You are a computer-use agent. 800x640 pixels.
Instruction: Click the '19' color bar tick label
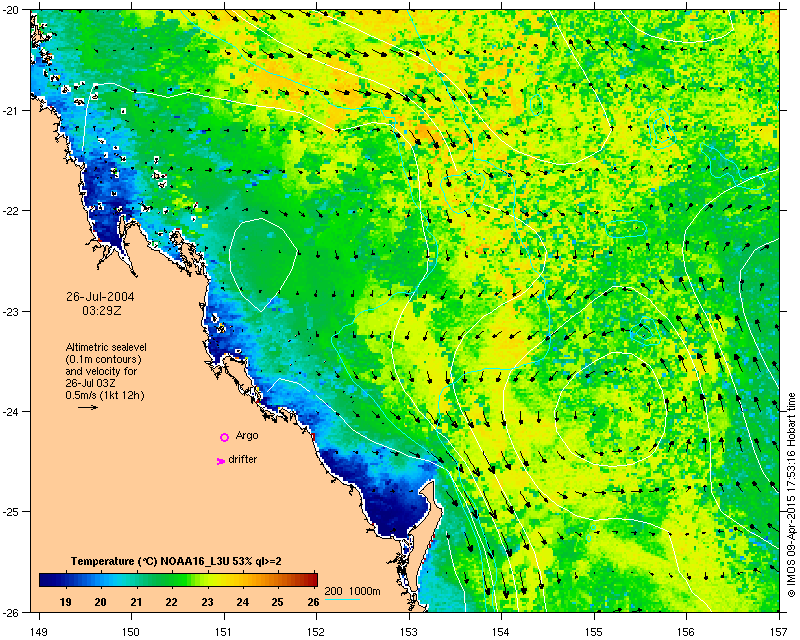pos(65,602)
